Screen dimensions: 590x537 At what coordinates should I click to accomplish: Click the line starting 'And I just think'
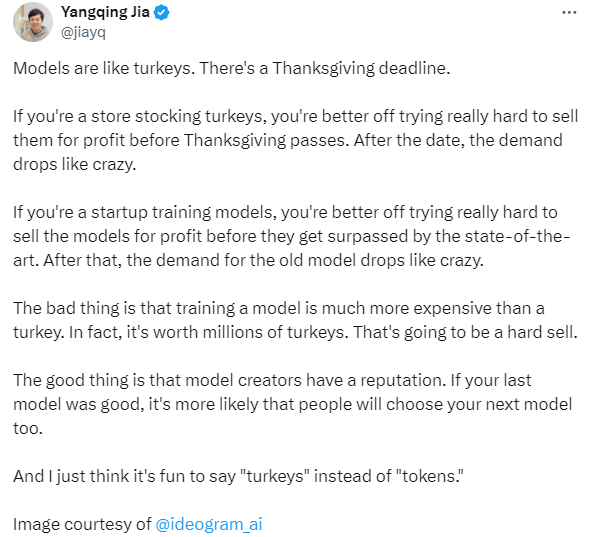(238, 476)
